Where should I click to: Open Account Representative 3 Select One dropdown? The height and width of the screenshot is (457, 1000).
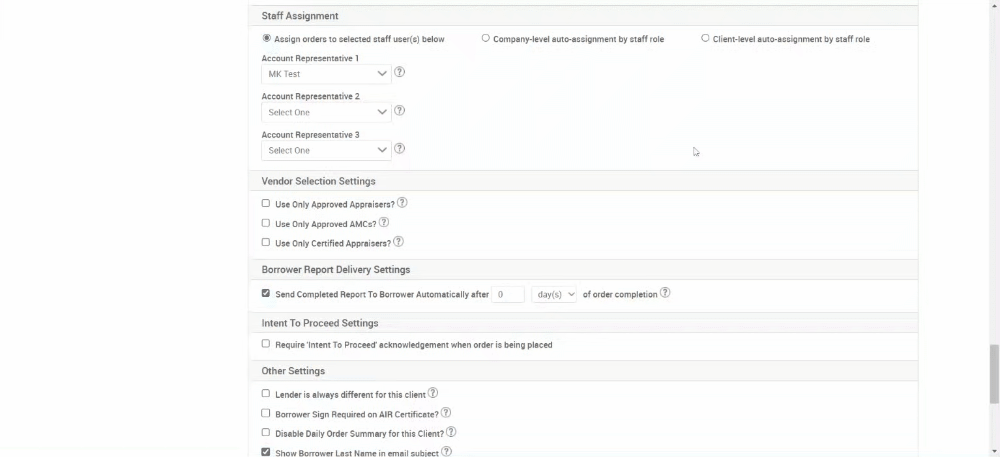tap(326, 150)
